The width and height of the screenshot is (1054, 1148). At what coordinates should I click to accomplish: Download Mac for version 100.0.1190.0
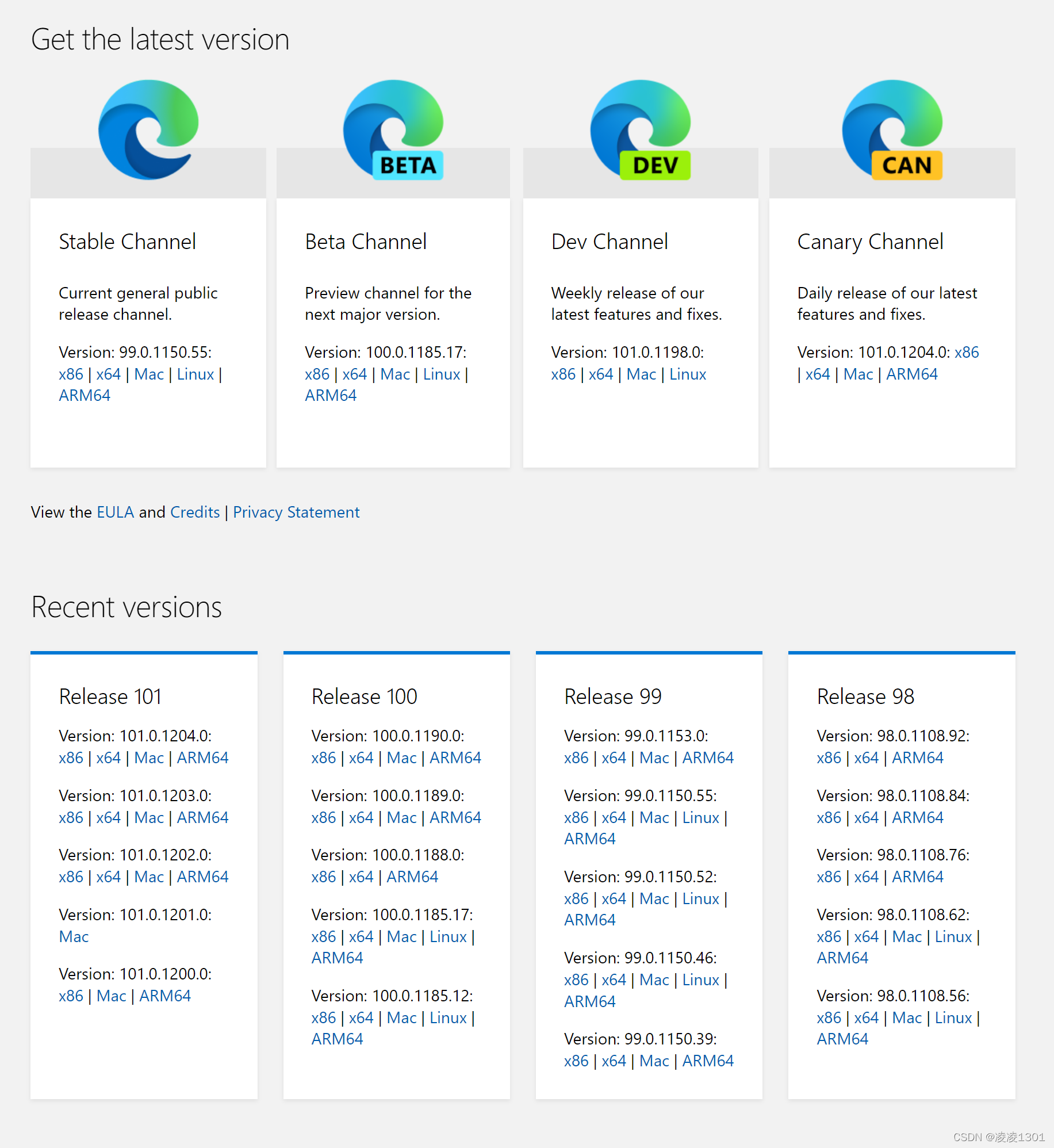(x=401, y=757)
